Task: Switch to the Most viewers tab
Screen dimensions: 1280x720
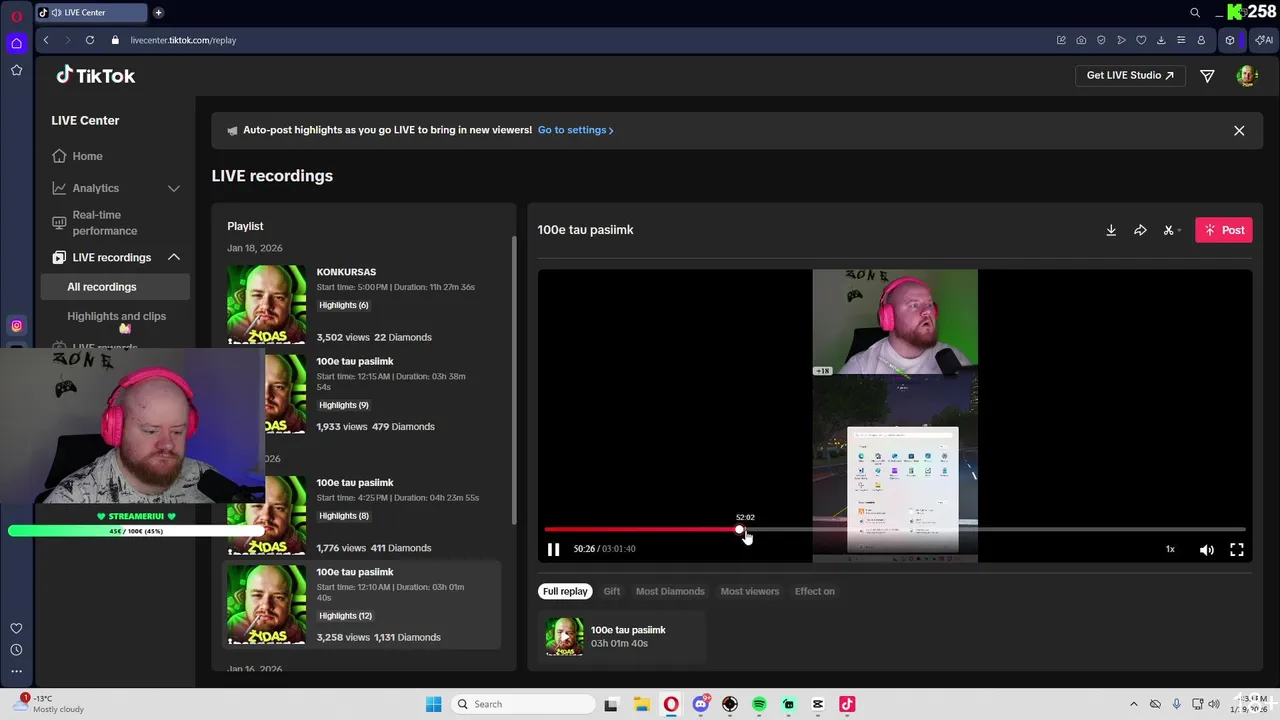Action: tap(750, 591)
